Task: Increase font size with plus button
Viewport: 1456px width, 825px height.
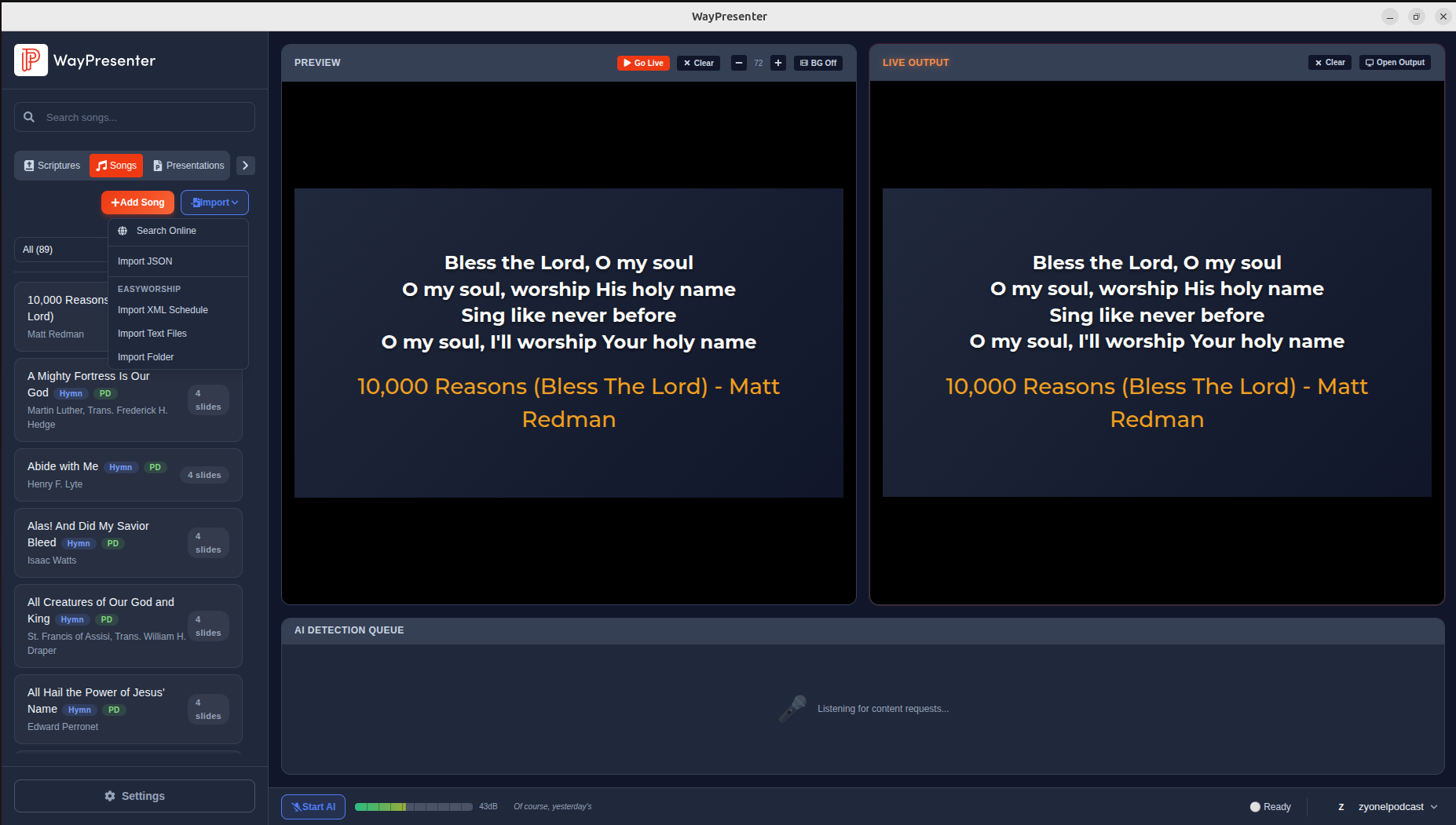Action: tap(777, 63)
